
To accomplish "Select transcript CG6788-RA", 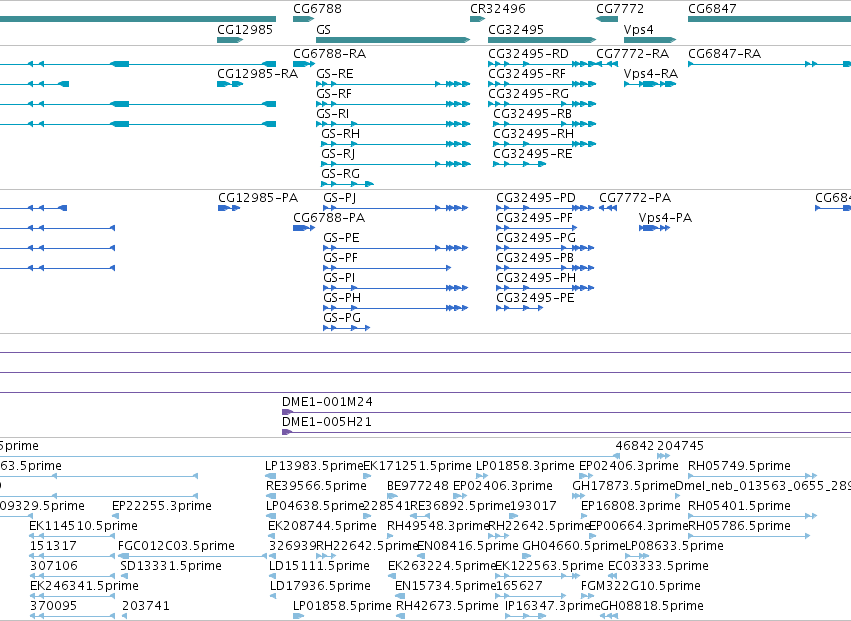I will [329, 54].
